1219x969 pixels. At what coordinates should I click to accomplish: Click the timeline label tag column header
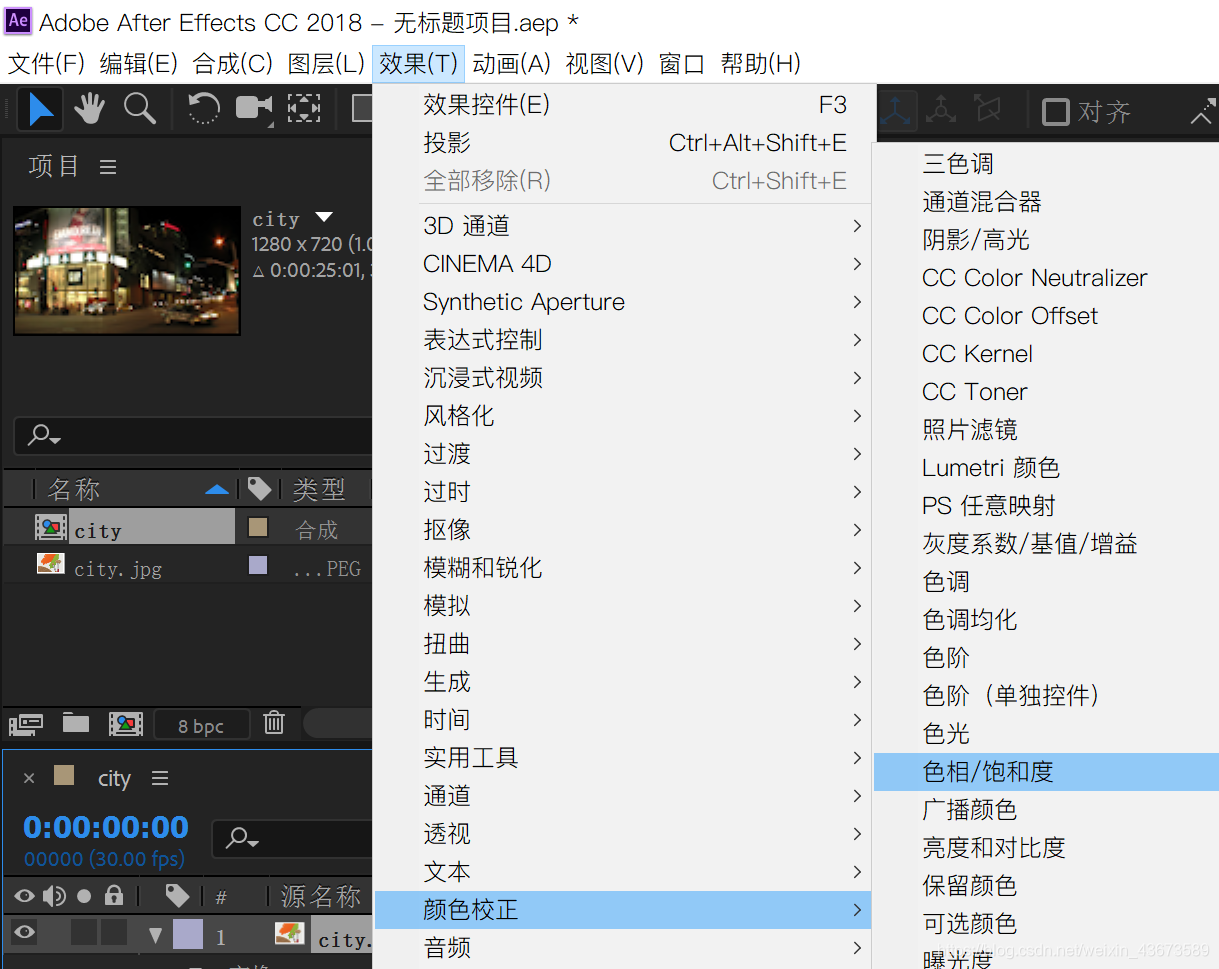click(178, 895)
